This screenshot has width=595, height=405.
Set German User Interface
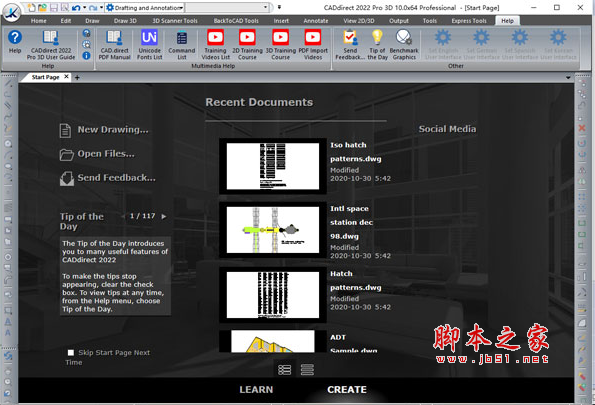click(481, 44)
